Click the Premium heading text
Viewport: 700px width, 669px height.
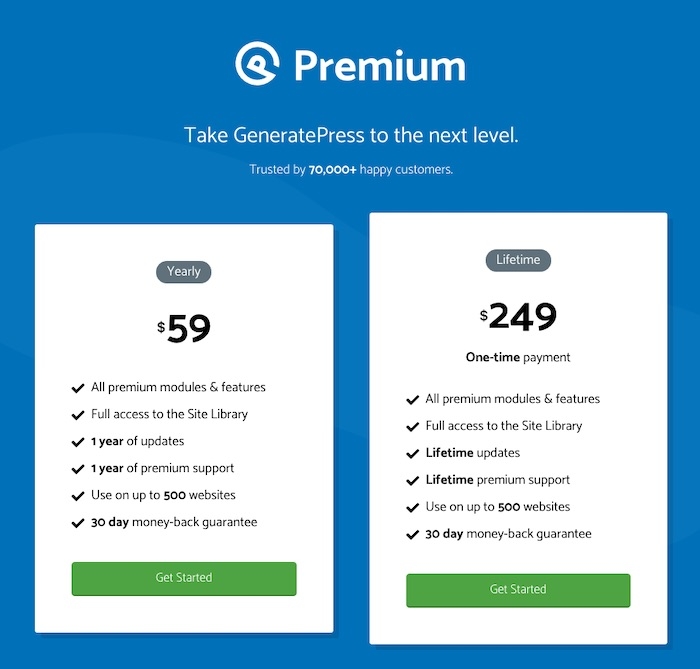coord(379,66)
